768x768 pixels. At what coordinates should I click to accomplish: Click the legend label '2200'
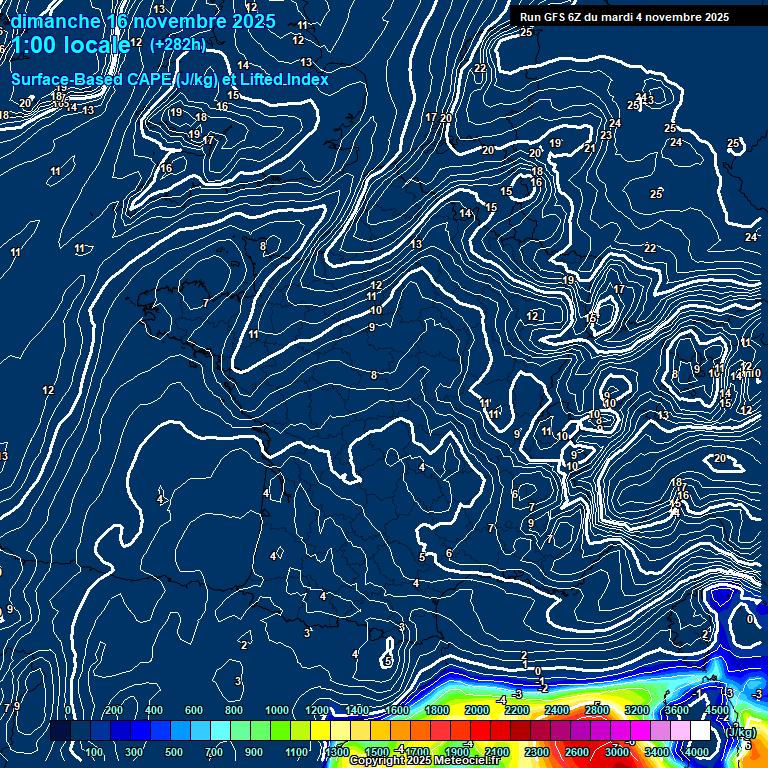[x=517, y=710]
